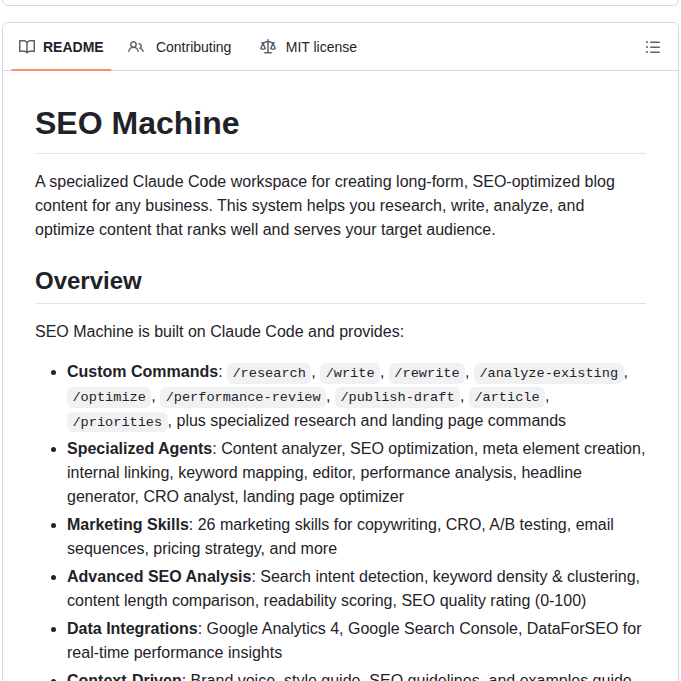Switch to the Contributing tab label
681x681 pixels.
click(193, 47)
